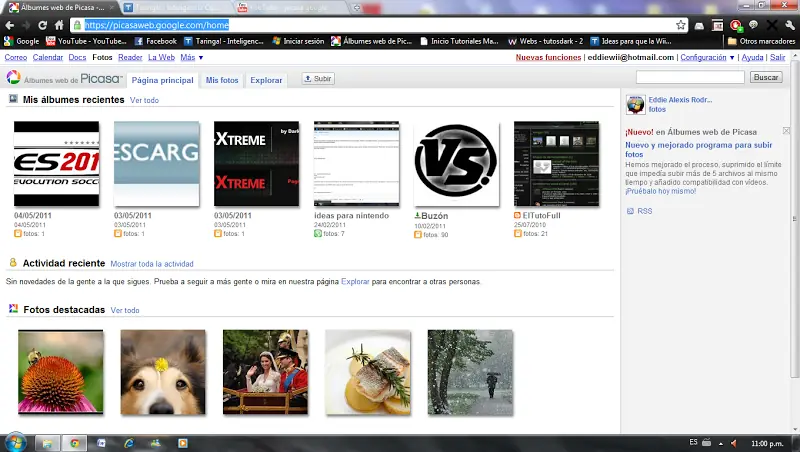This screenshot has height=452, width=800.
Task: Click the Salir link
Action: 777,58
